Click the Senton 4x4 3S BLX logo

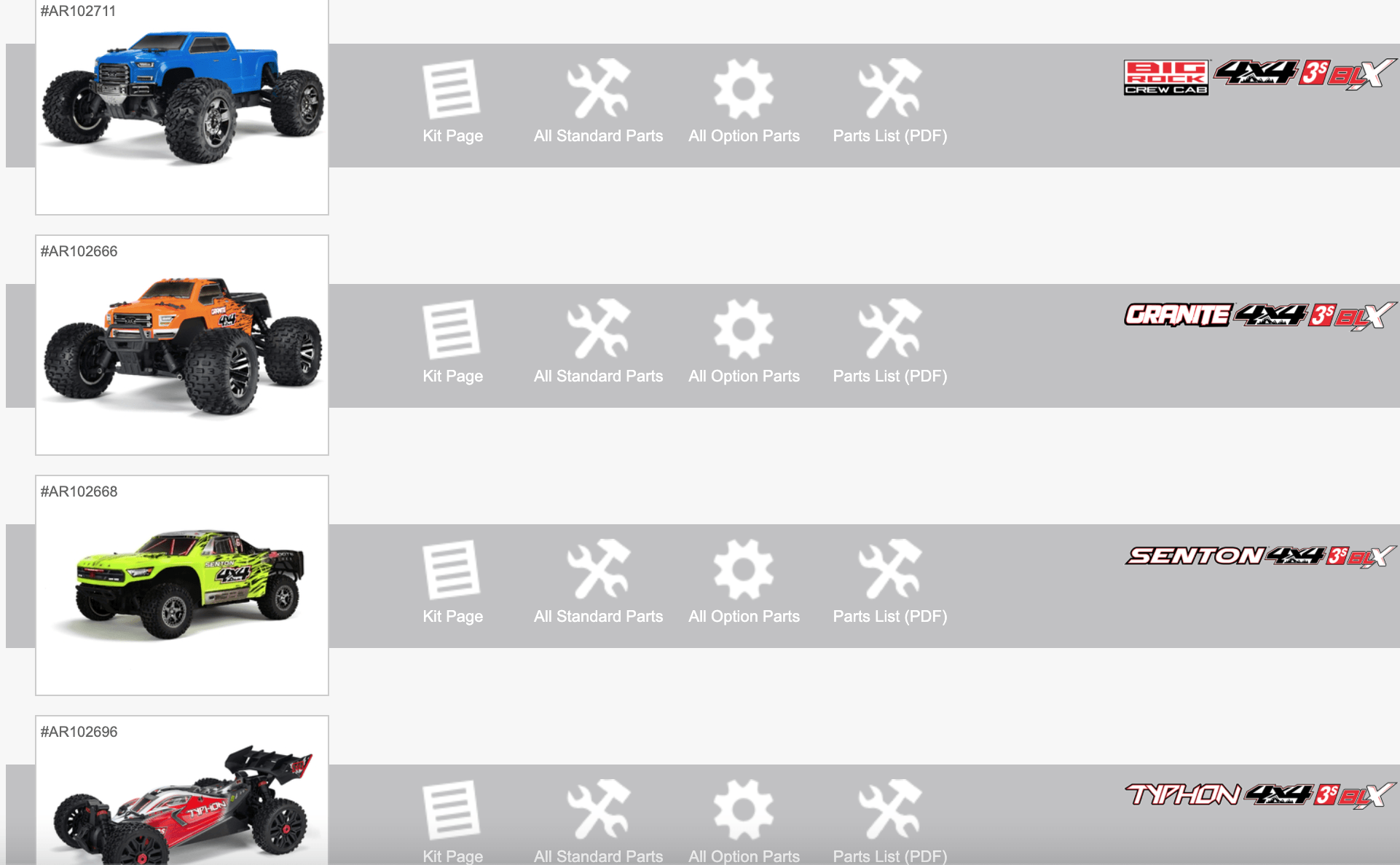point(1260,556)
